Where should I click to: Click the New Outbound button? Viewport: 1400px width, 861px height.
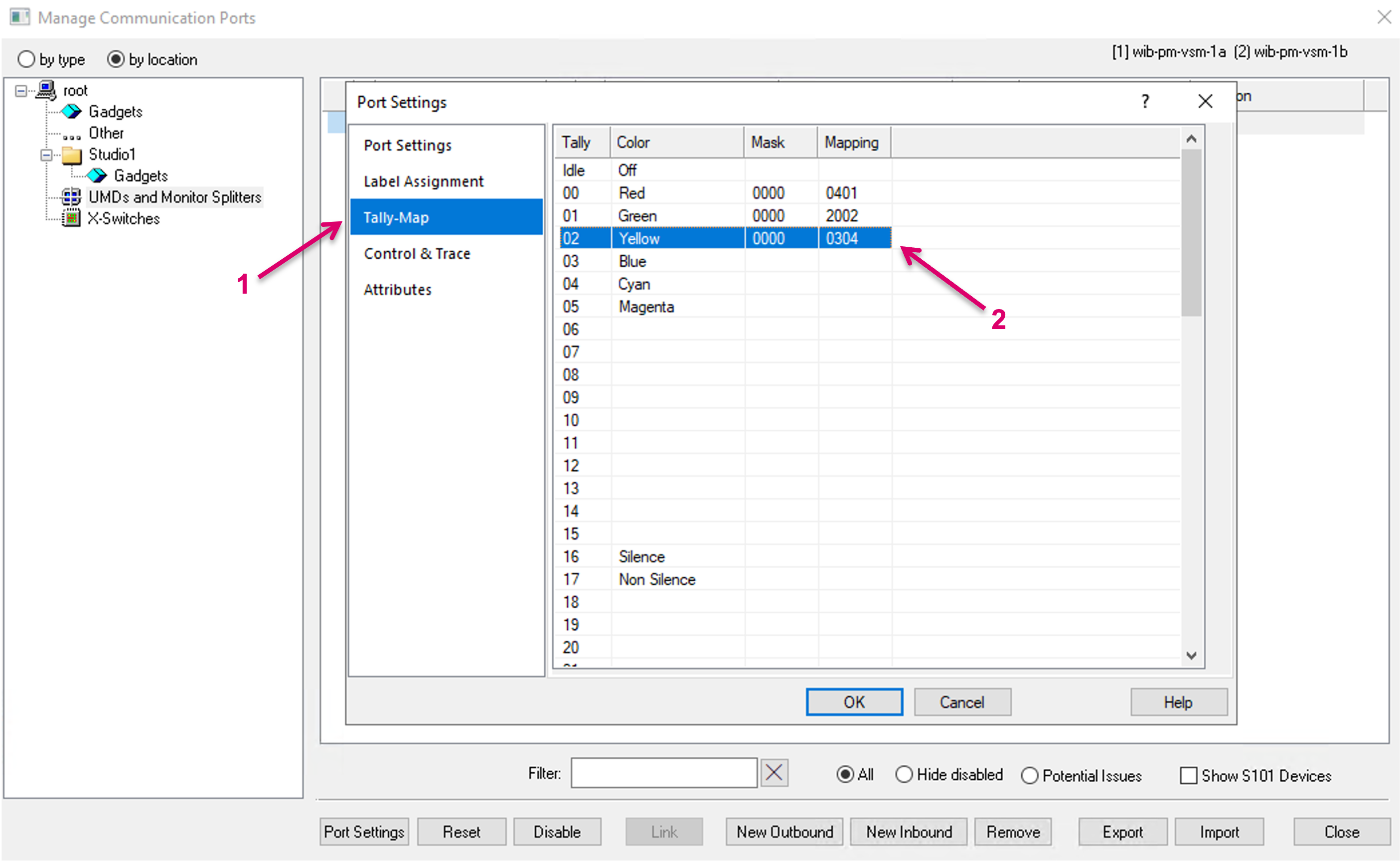[x=785, y=832]
